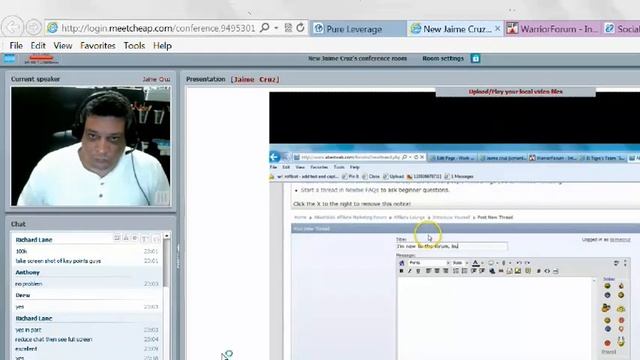Click the search magnifier in the meetcheap address bar
Image resolution: width=640 pixels, height=360 pixels.
coord(264,28)
